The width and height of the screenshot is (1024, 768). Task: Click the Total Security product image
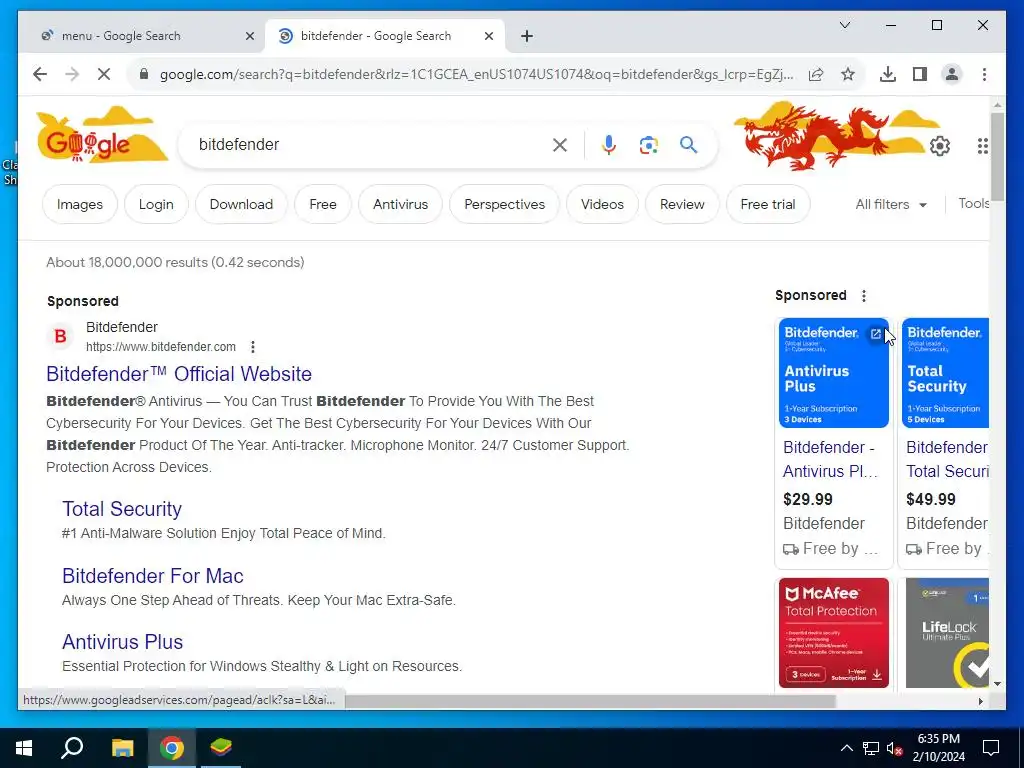945,373
